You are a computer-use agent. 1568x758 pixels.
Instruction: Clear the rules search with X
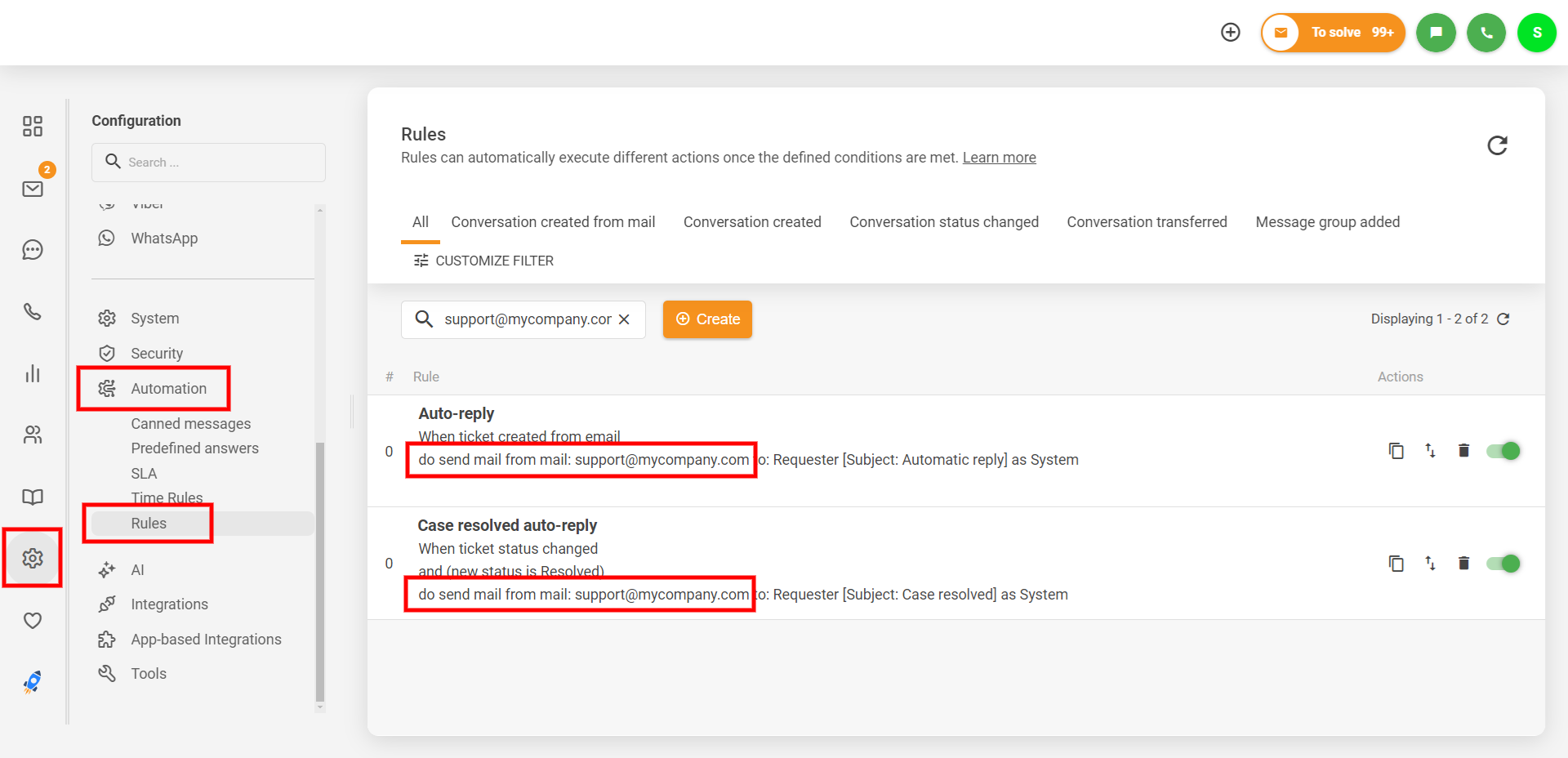click(624, 319)
